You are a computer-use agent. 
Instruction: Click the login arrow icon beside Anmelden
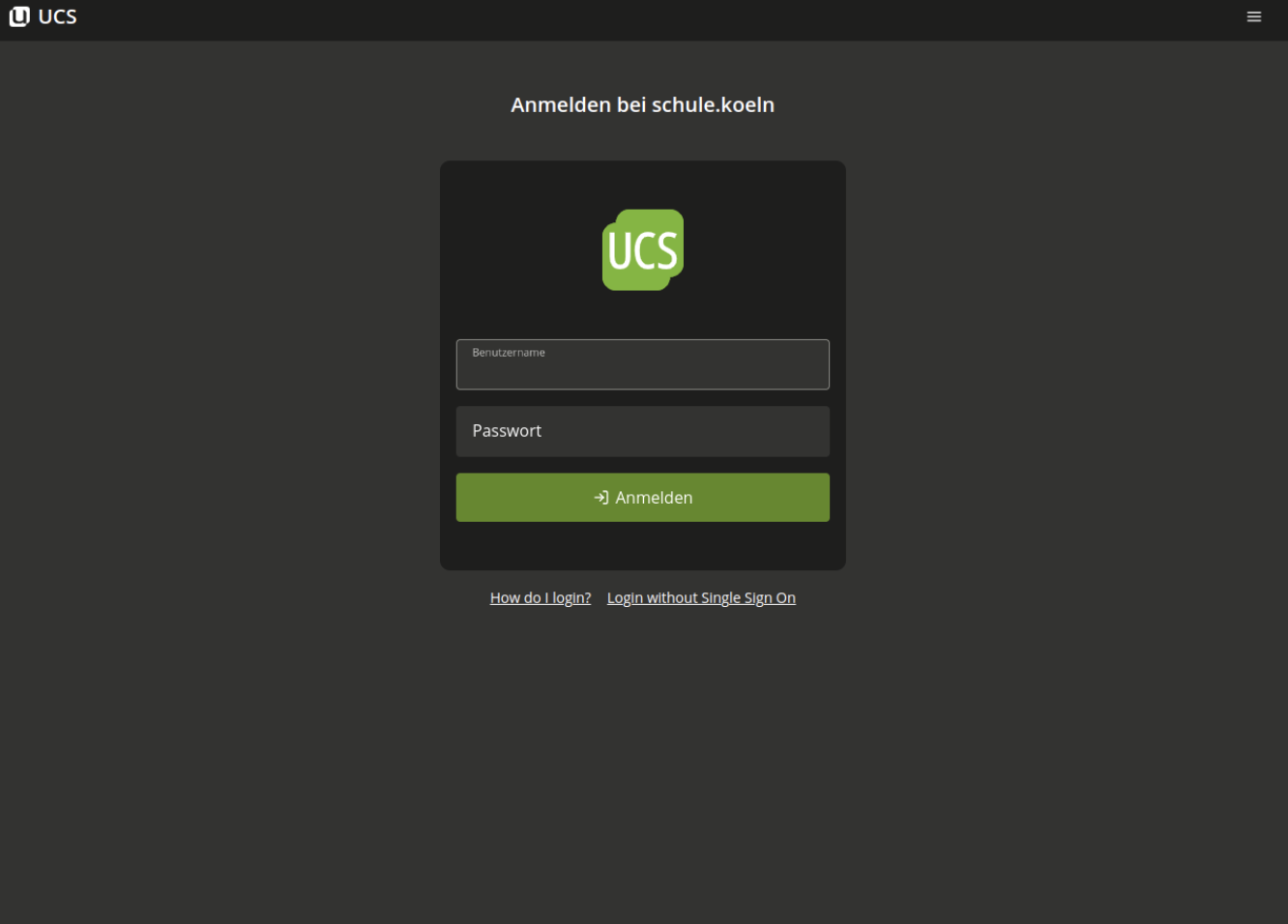click(x=600, y=498)
